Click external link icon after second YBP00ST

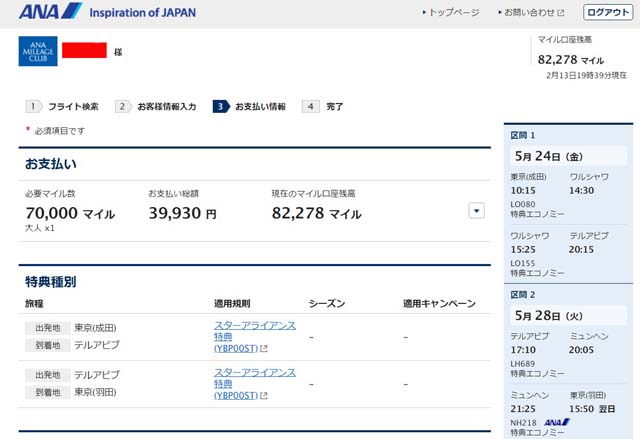pos(263,398)
